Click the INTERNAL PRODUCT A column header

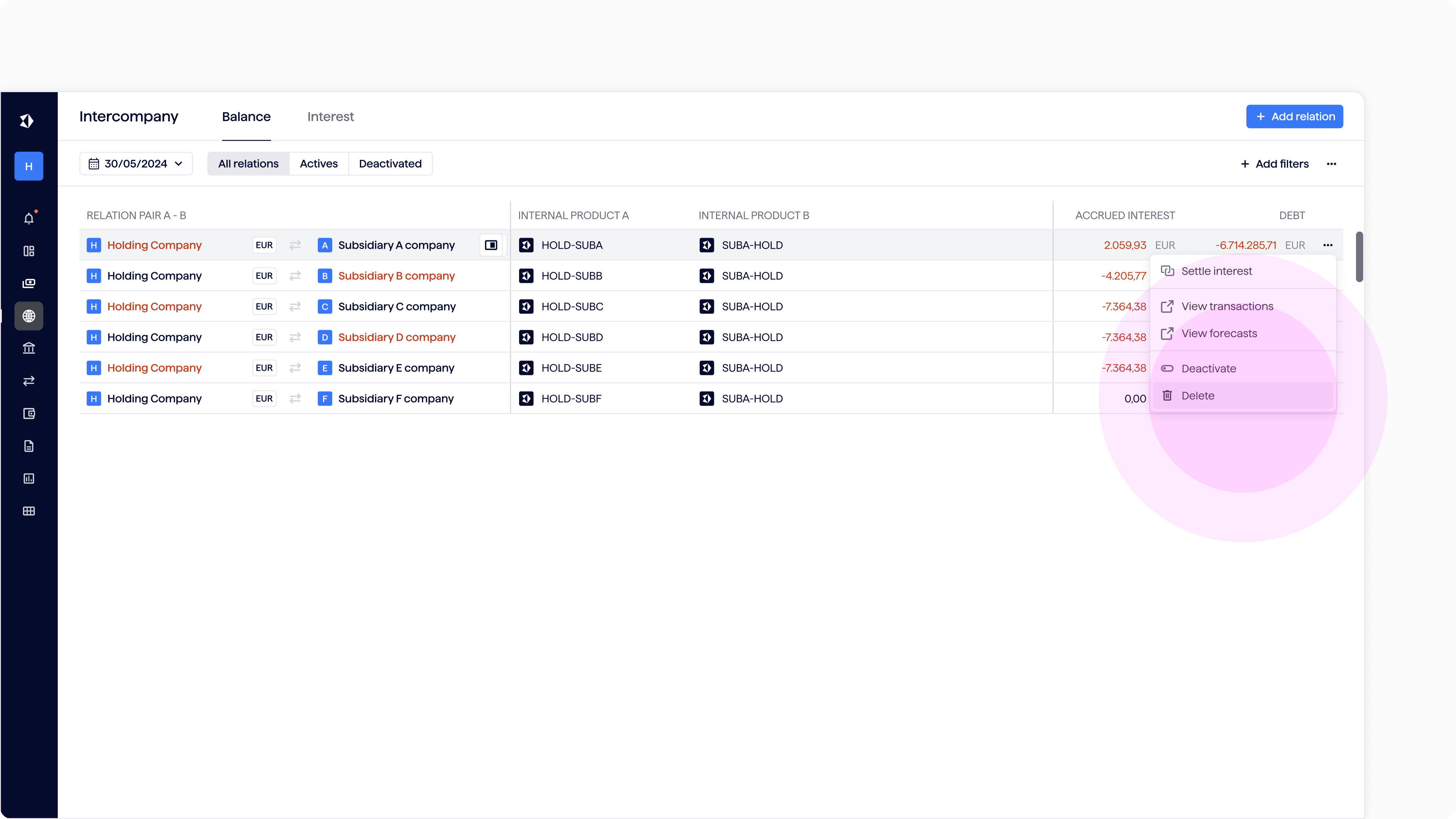pyautogui.click(x=573, y=215)
